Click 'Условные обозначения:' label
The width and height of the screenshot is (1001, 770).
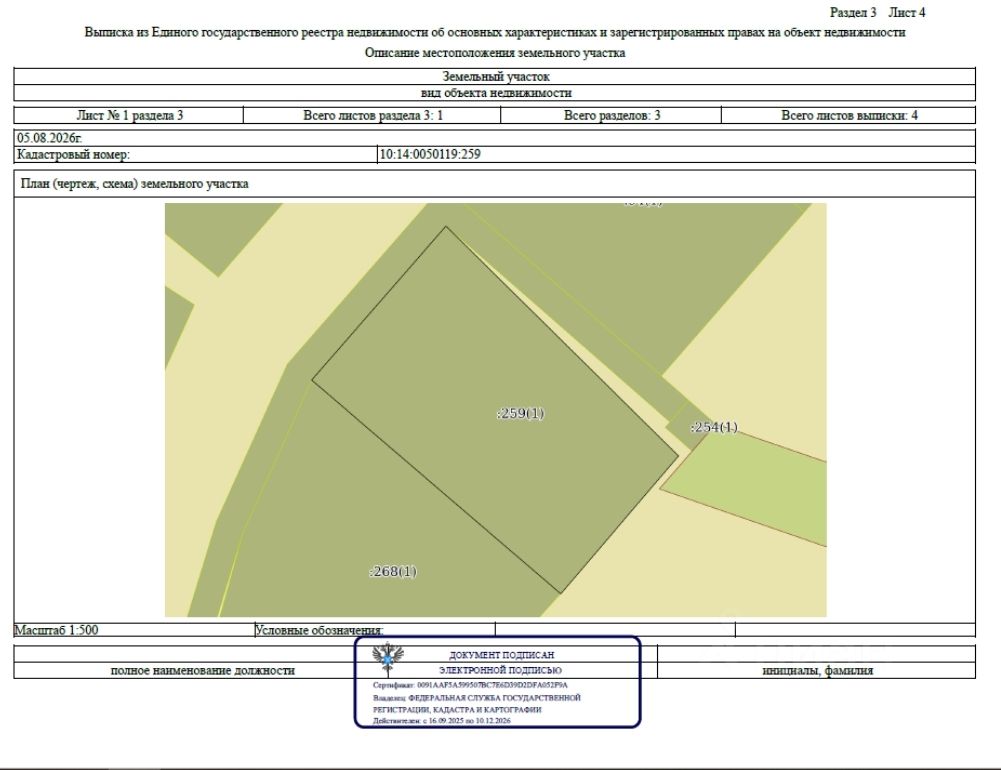pyautogui.click(x=319, y=631)
